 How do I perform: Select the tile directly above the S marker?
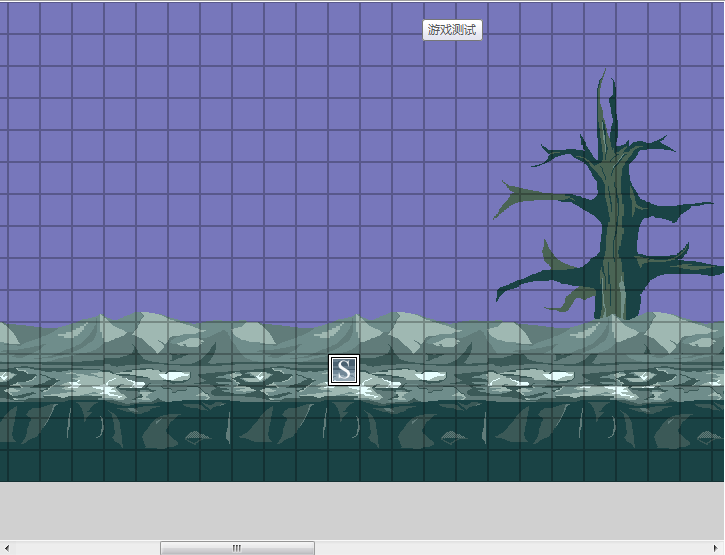click(344, 338)
